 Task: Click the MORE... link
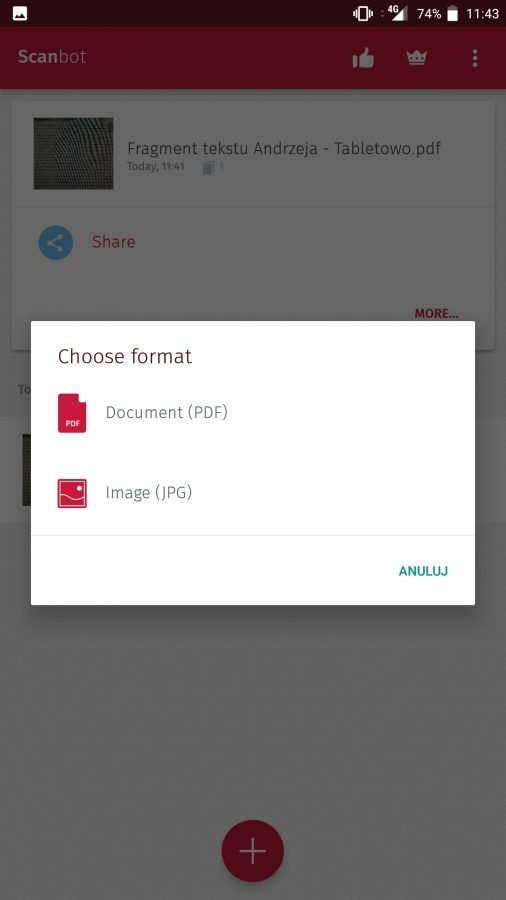coord(437,313)
